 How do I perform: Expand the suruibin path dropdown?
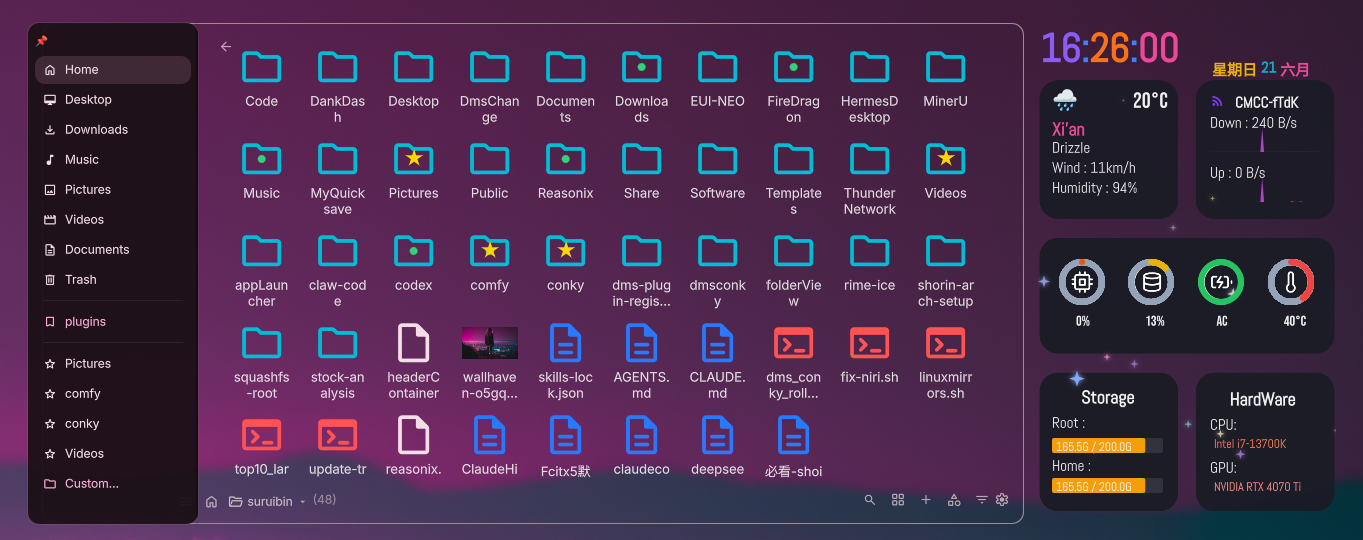point(302,502)
